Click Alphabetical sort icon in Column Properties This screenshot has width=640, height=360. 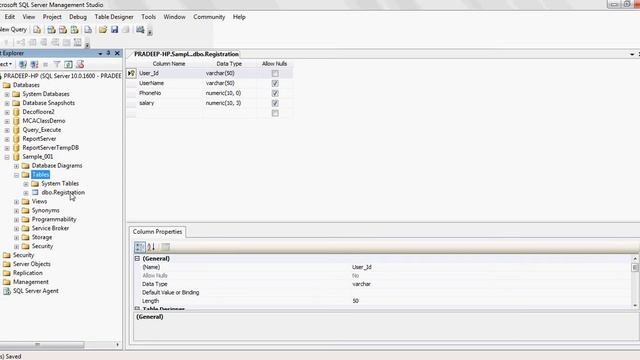(x=151, y=247)
